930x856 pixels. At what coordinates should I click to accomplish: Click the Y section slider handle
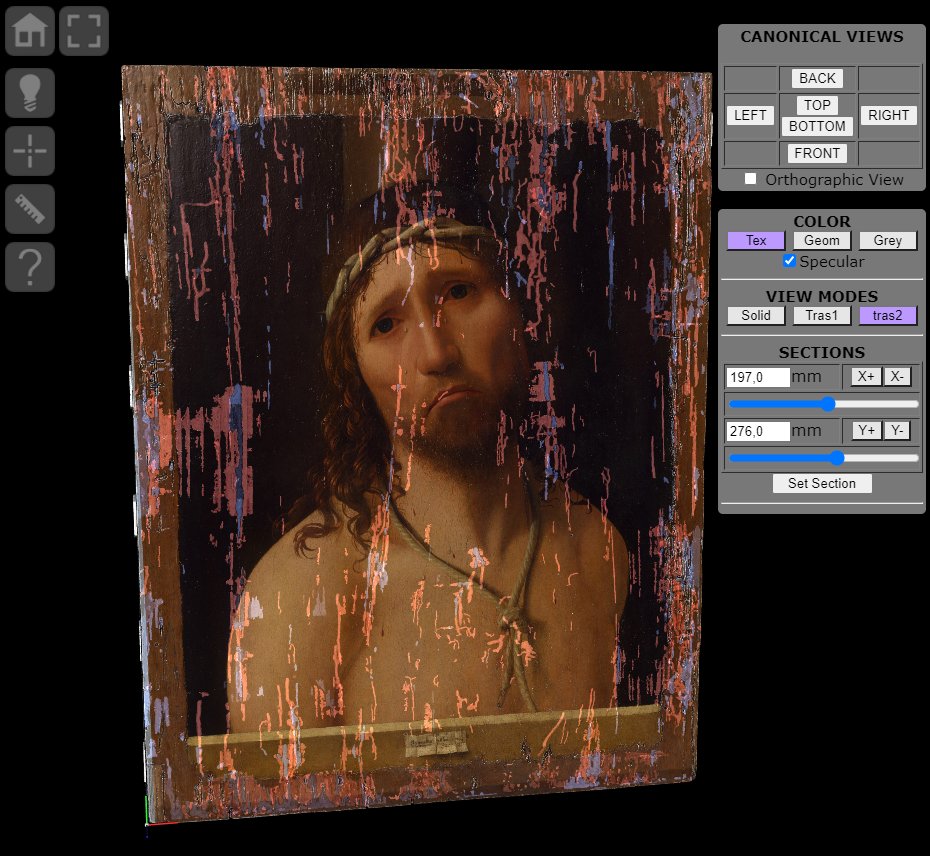837,457
